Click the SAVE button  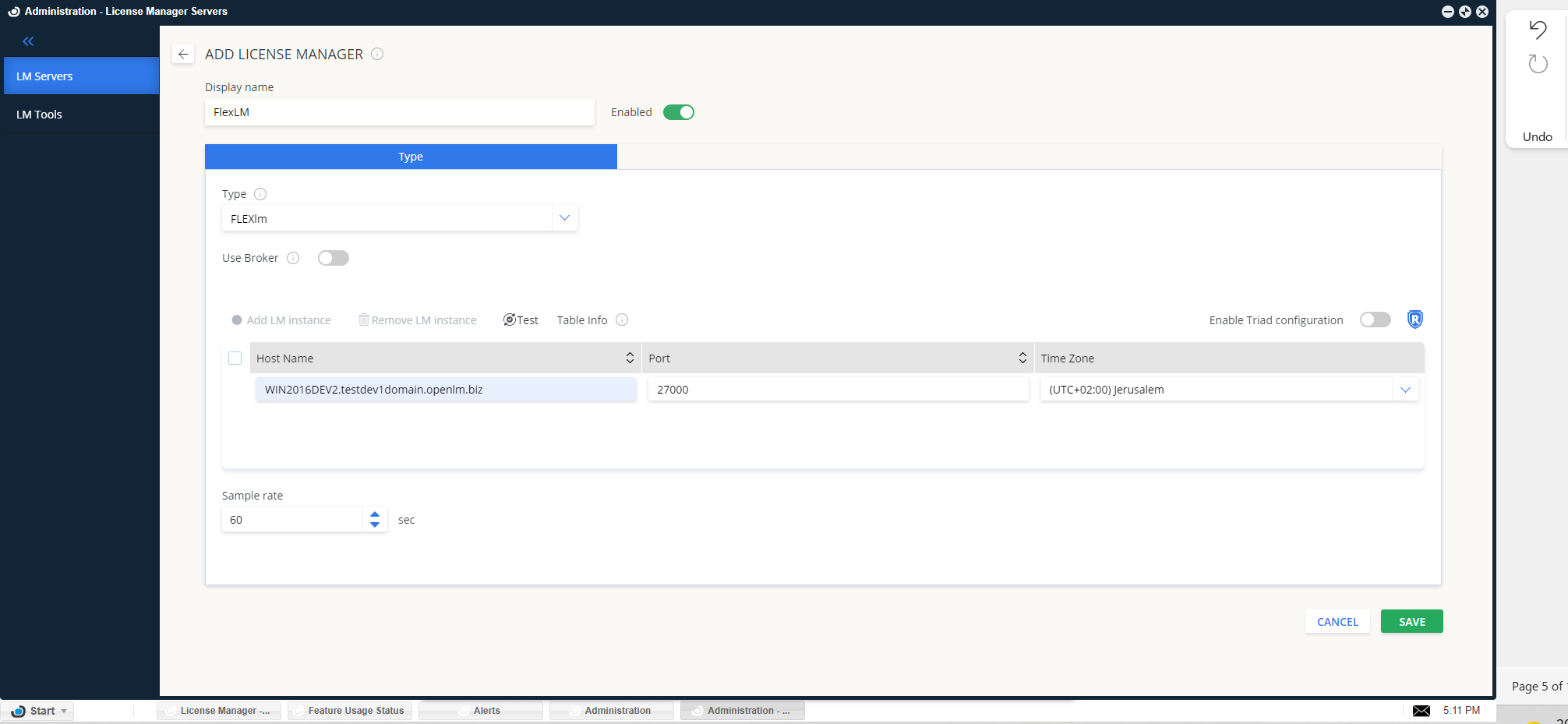1411,621
